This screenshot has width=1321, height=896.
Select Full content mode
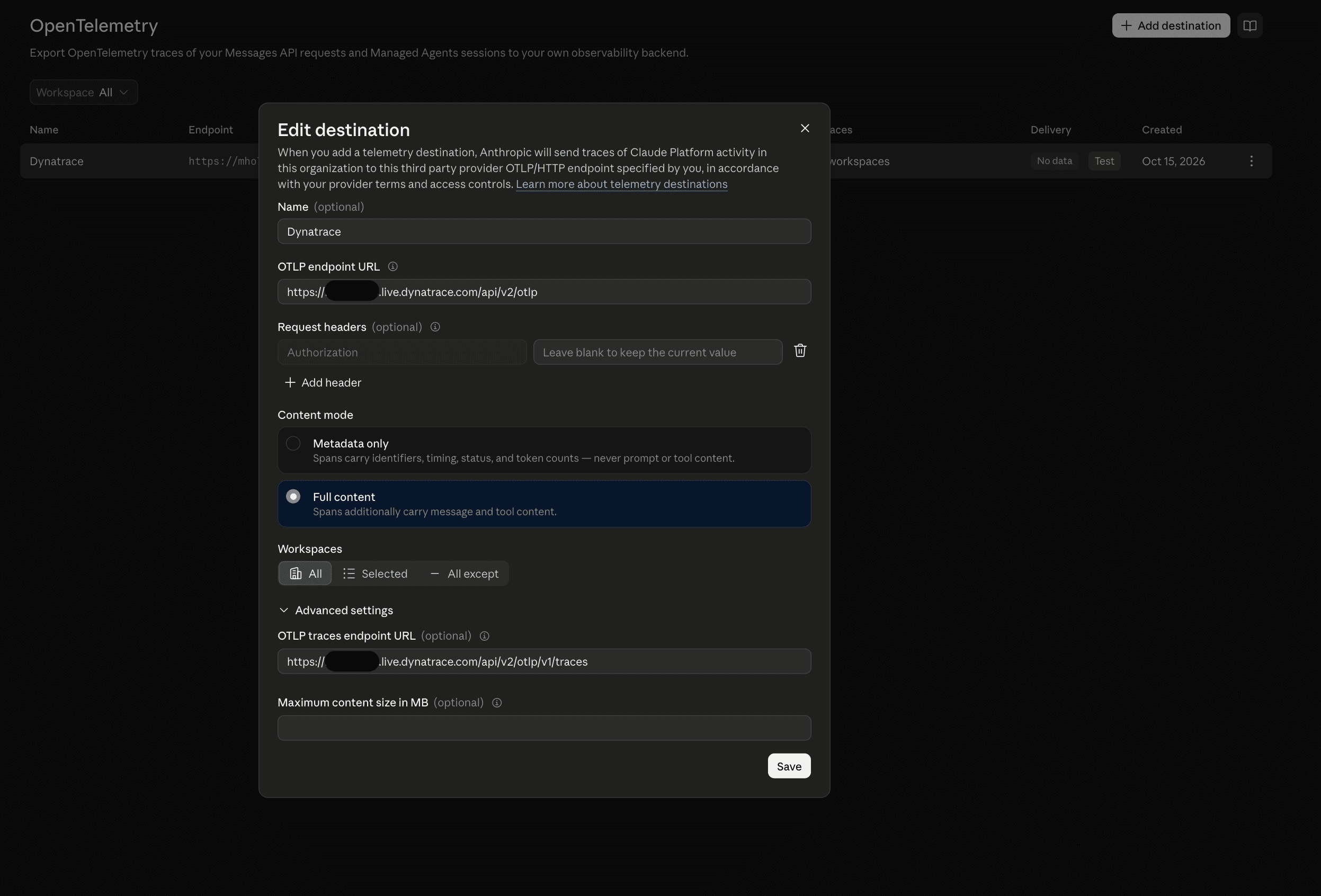(544, 504)
